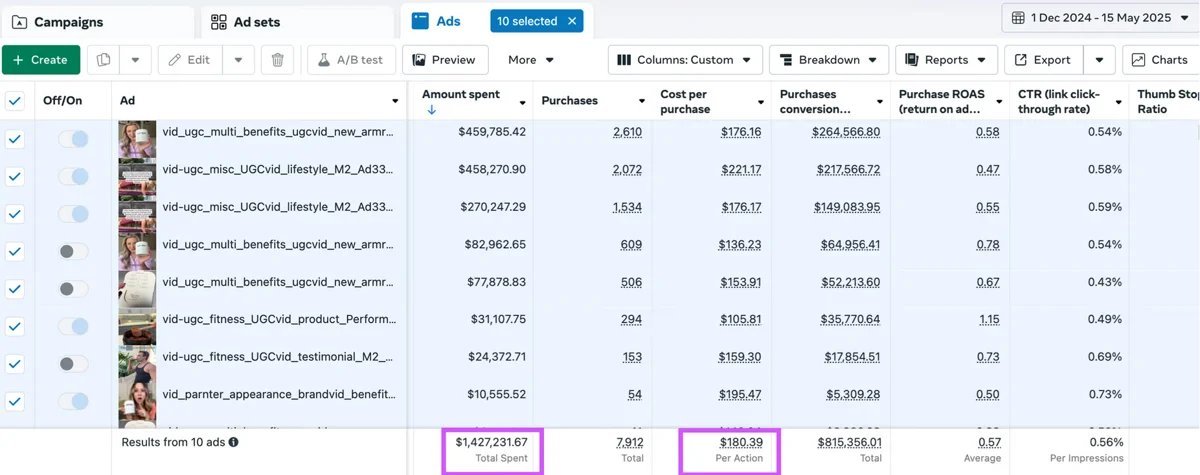The image size is (1200, 475).
Task: Click the delete trash icon
Action: (x=278, y=60)
